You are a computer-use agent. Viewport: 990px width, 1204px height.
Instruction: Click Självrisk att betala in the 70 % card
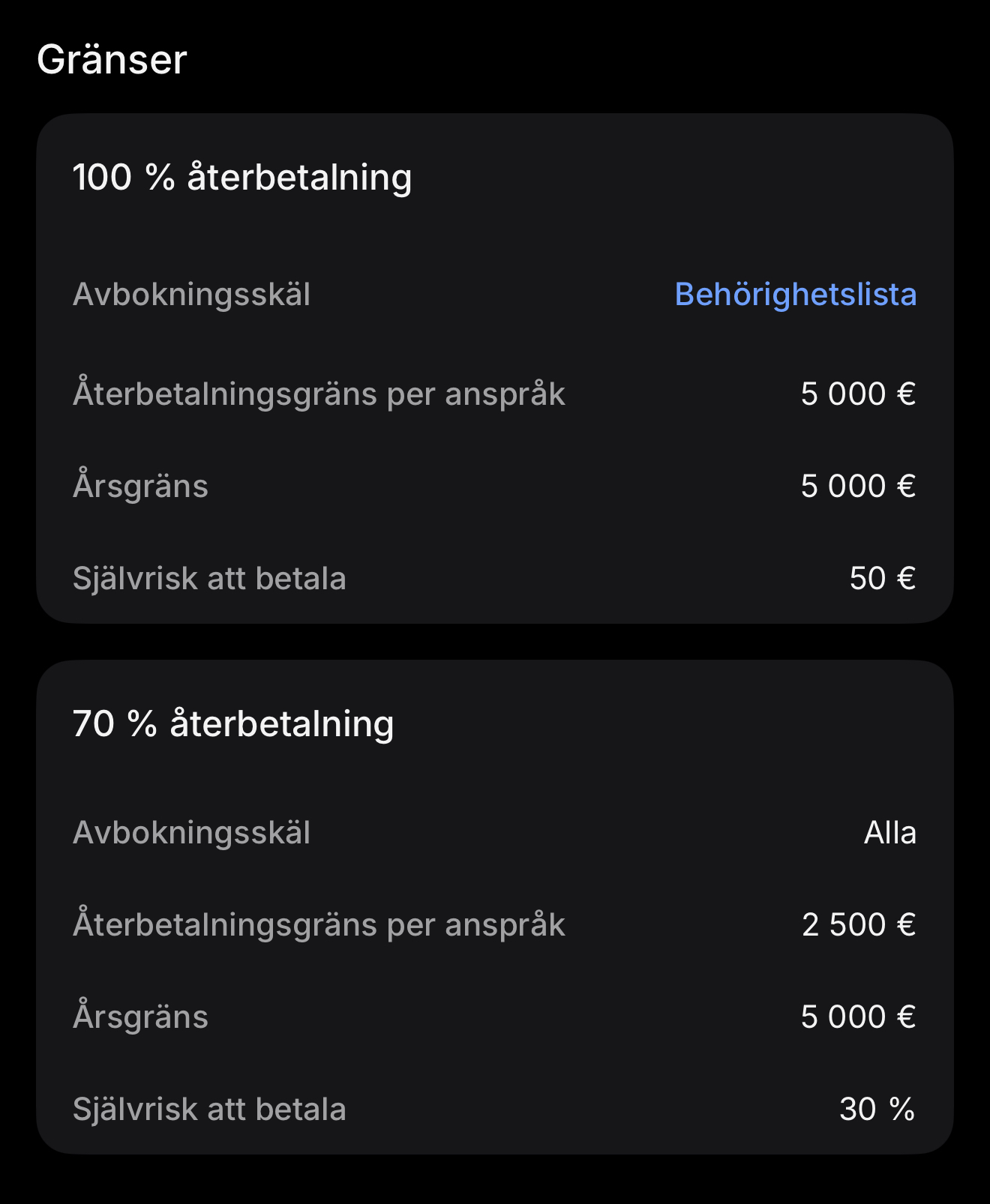coord(209,1110)
